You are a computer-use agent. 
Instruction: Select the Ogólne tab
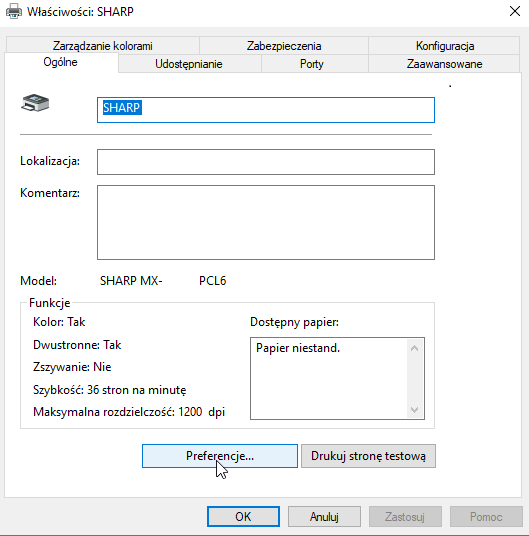point(60,62)
